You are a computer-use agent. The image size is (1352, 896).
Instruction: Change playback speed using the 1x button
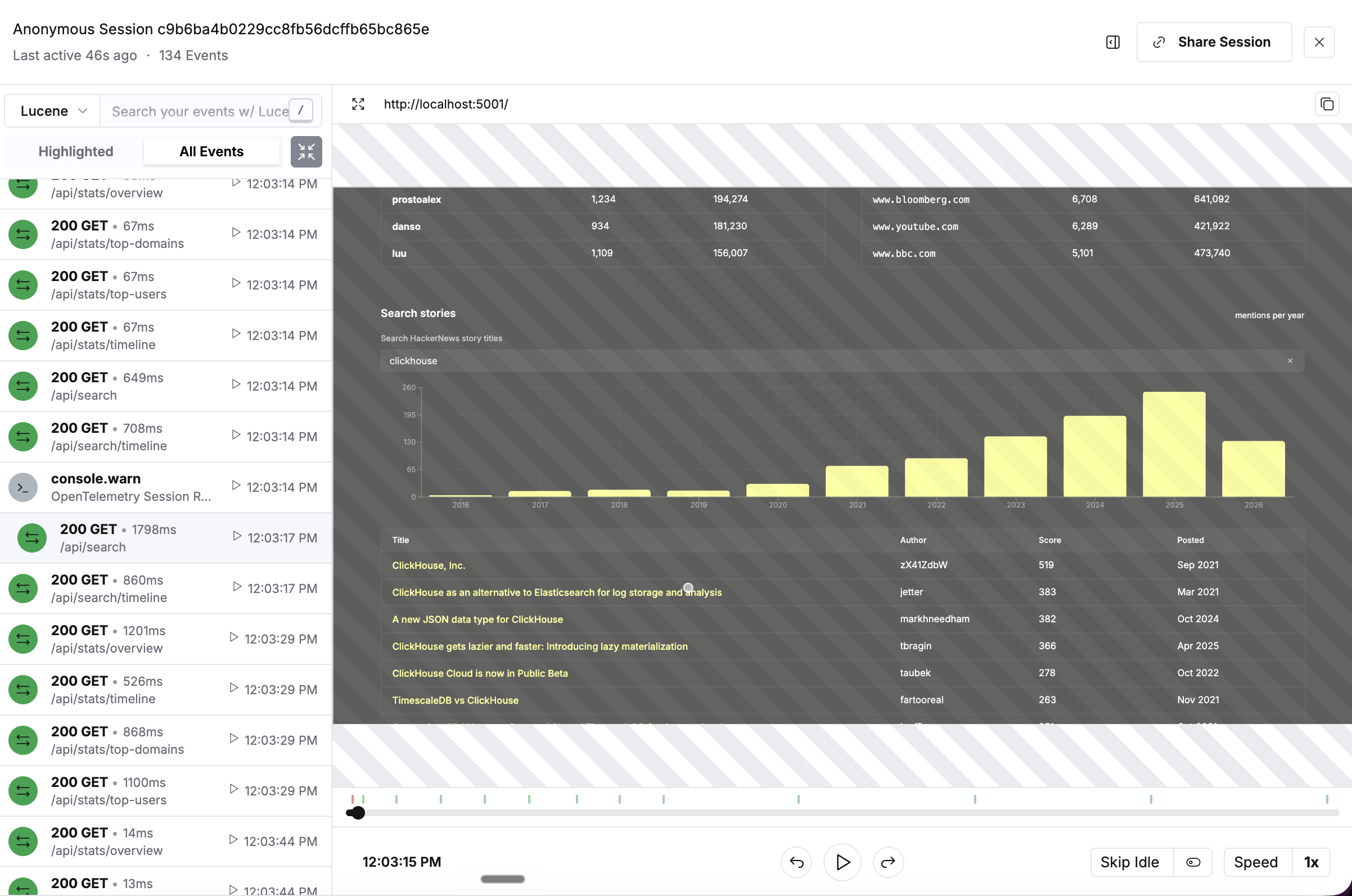1311,862
